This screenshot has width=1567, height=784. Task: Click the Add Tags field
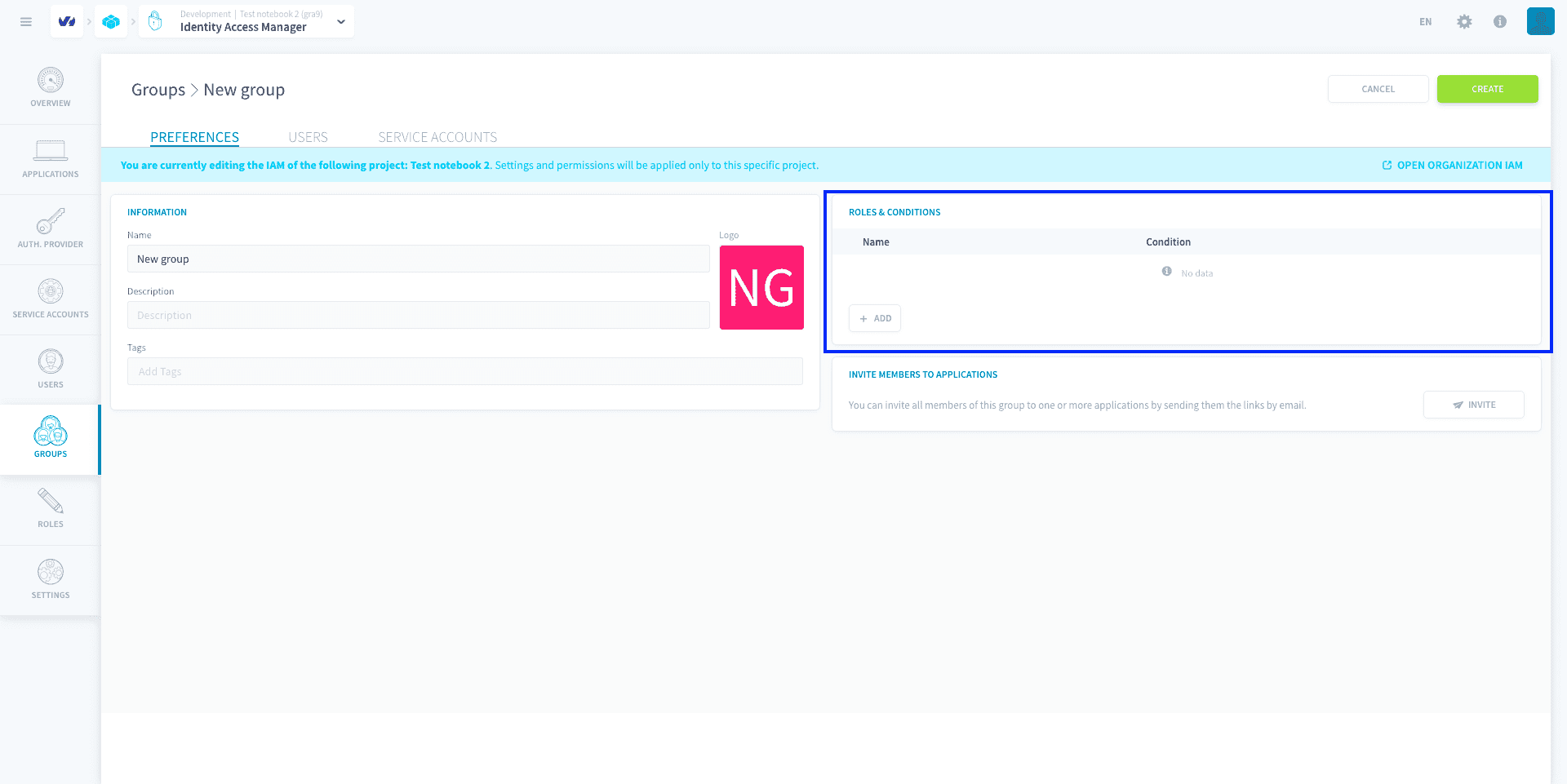[x=464, y=371]
